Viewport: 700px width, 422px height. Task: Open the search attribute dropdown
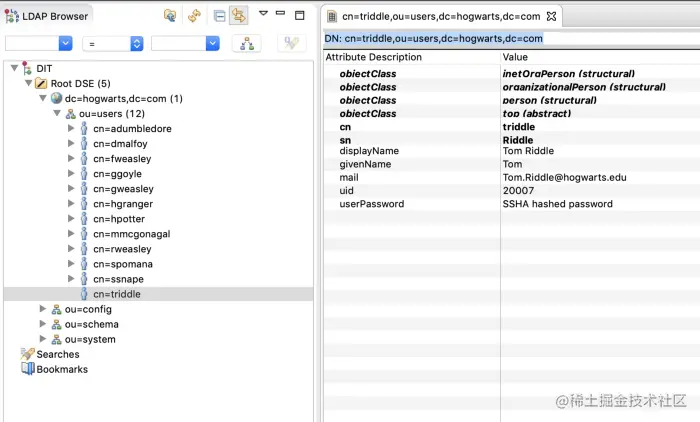[x=65, y=43]
